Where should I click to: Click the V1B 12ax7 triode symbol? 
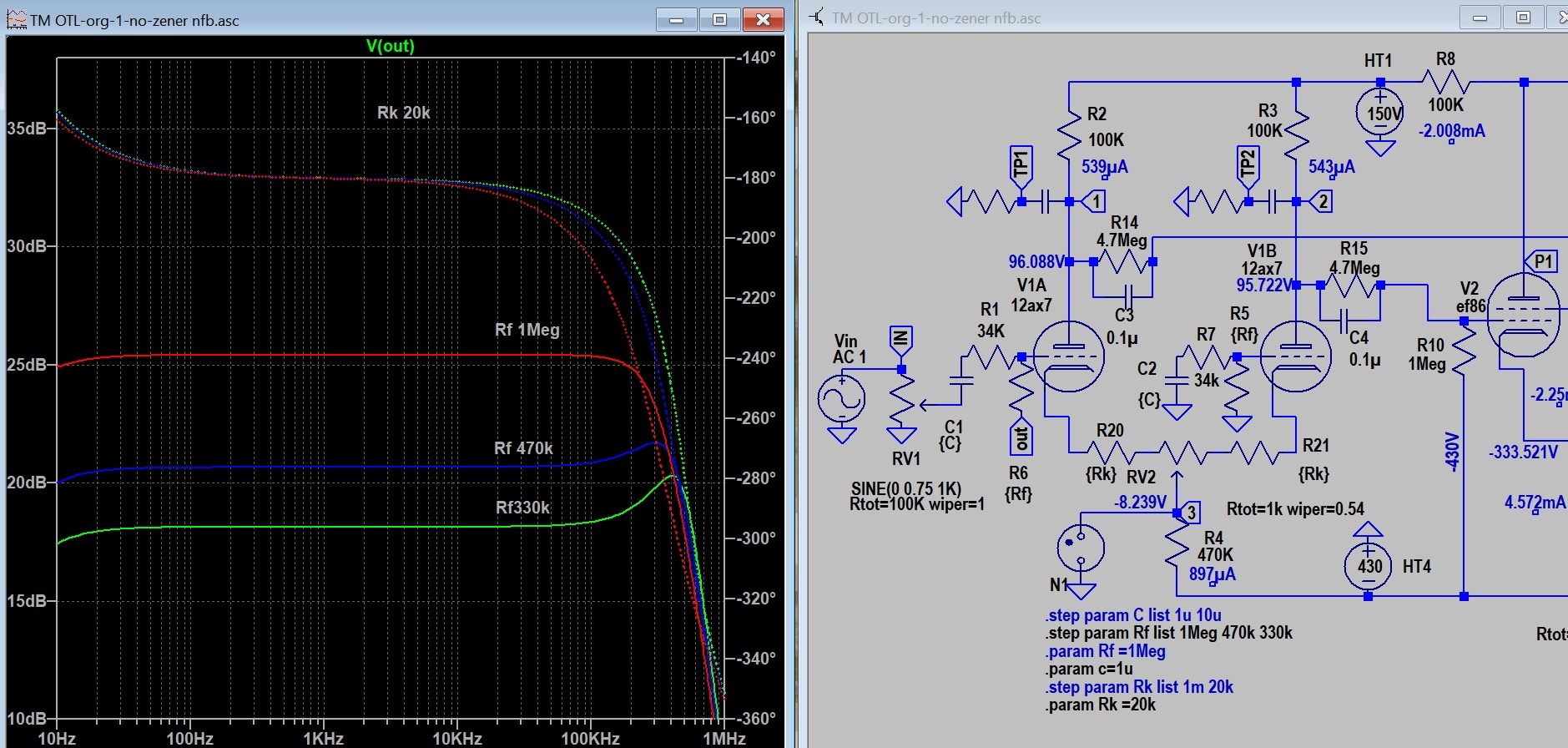coord(1295,356)
